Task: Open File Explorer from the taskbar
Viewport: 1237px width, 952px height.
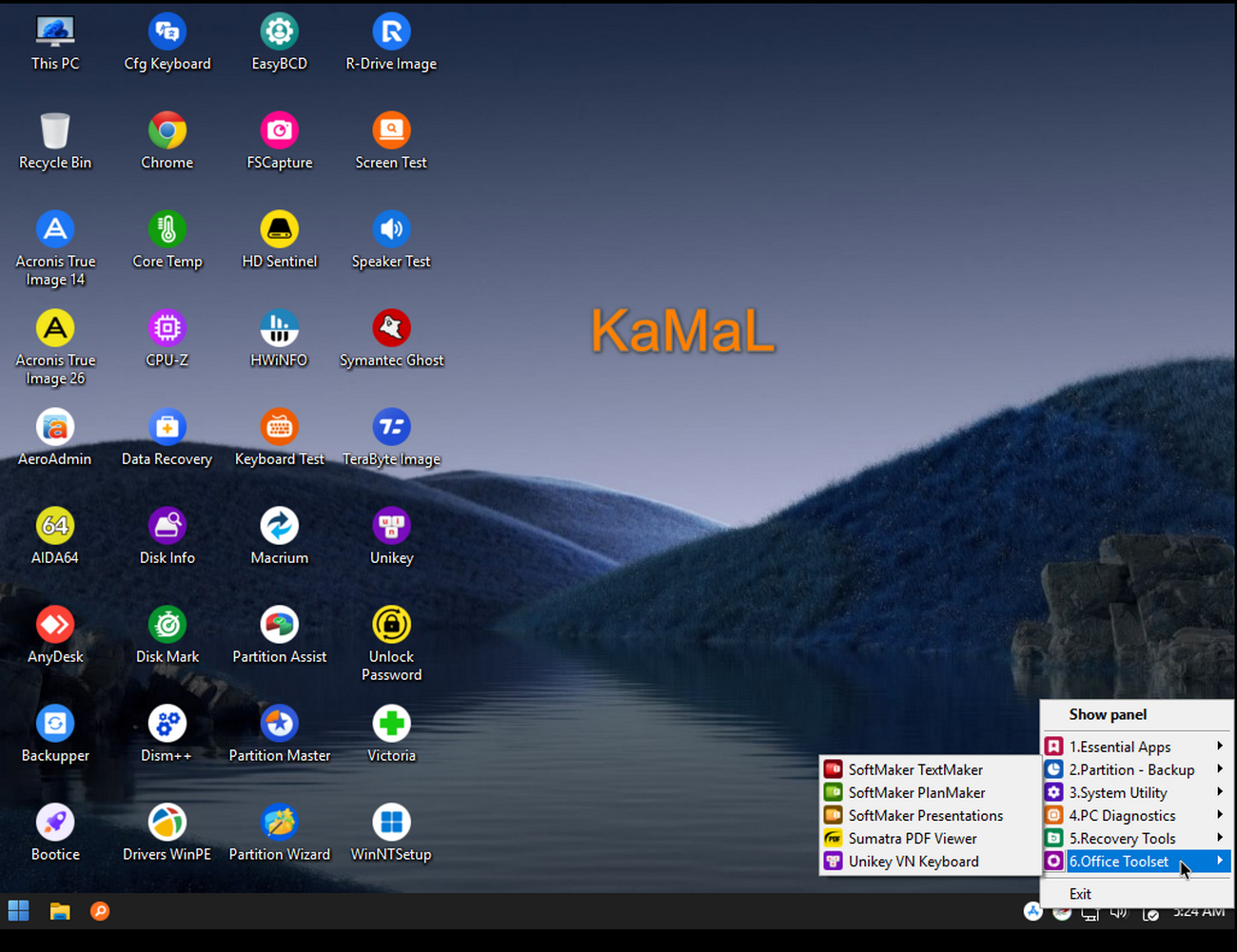Action: (60, 911)
